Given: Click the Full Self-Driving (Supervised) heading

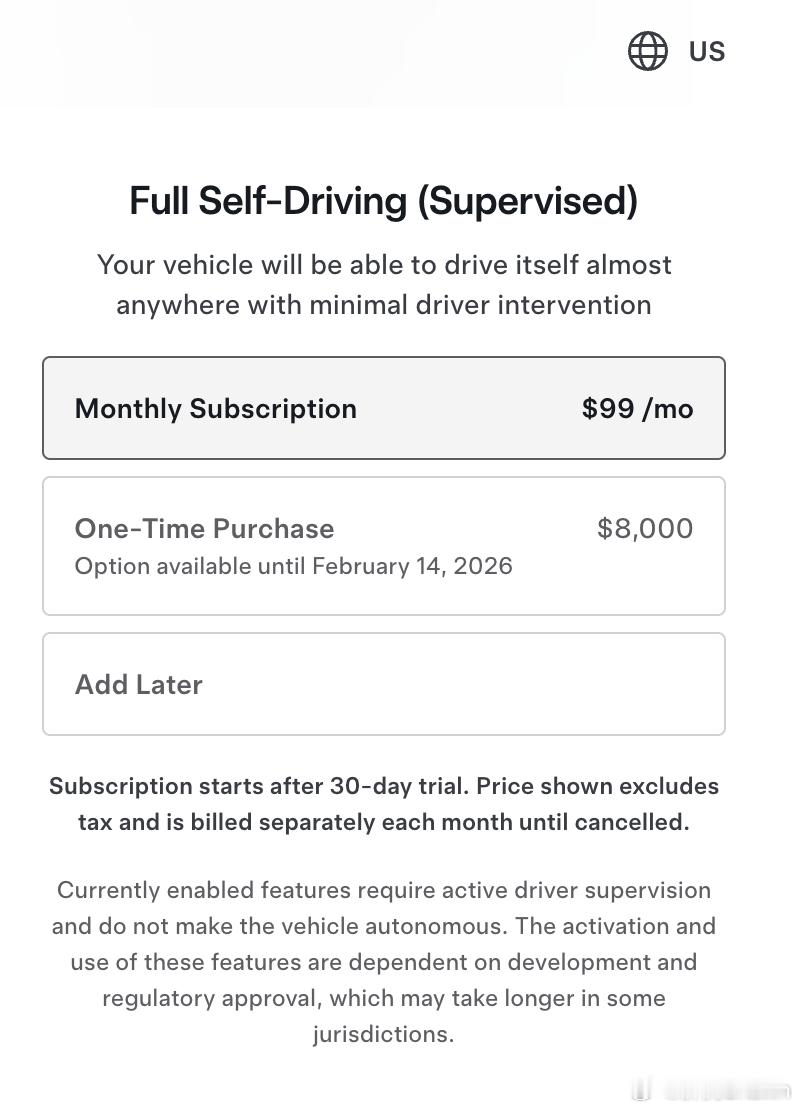Looking at the screenshot, I should pyautogui.click(x=383, y=201).
